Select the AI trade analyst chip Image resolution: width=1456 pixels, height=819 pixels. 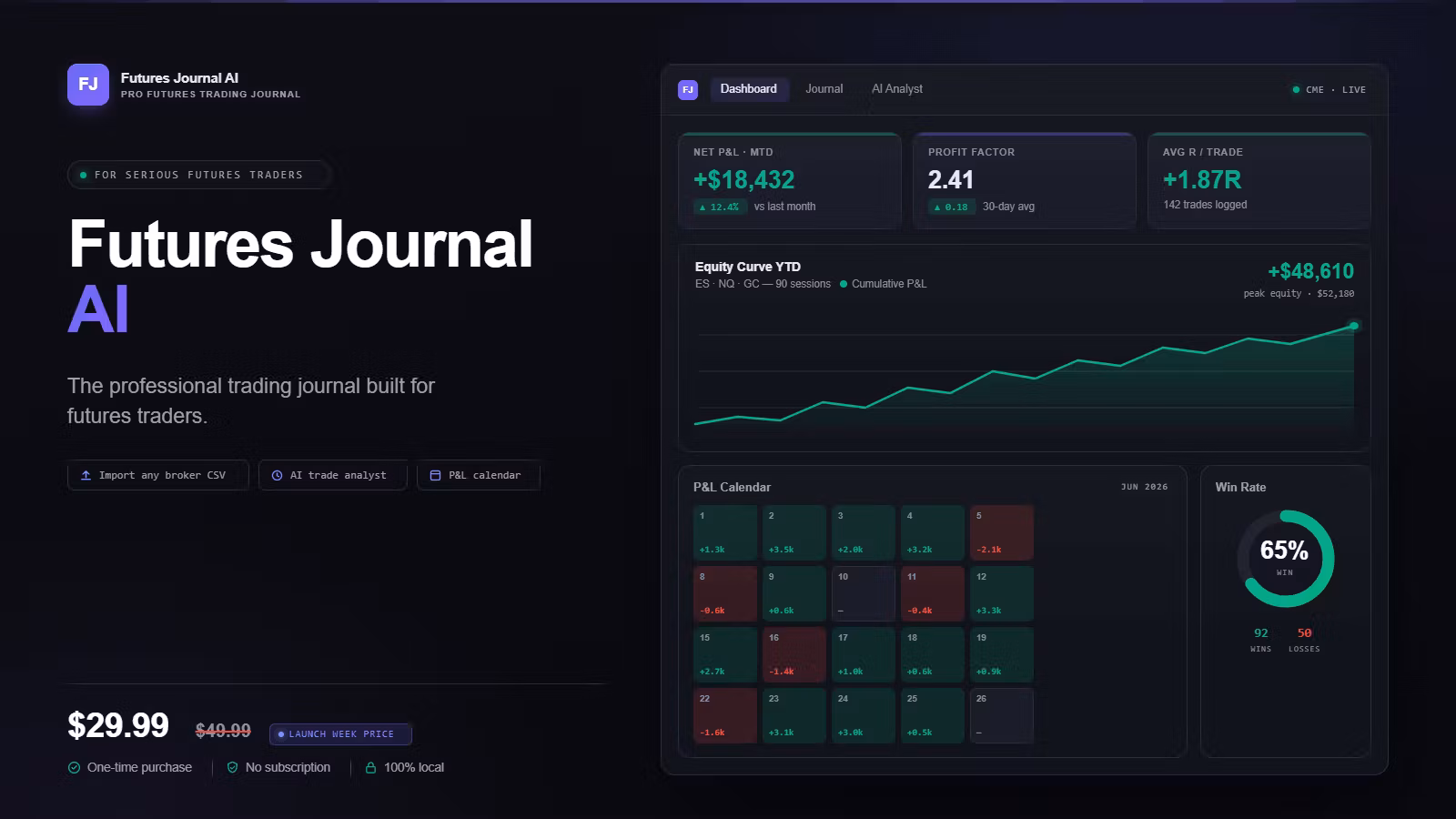(x=333, y=475)
